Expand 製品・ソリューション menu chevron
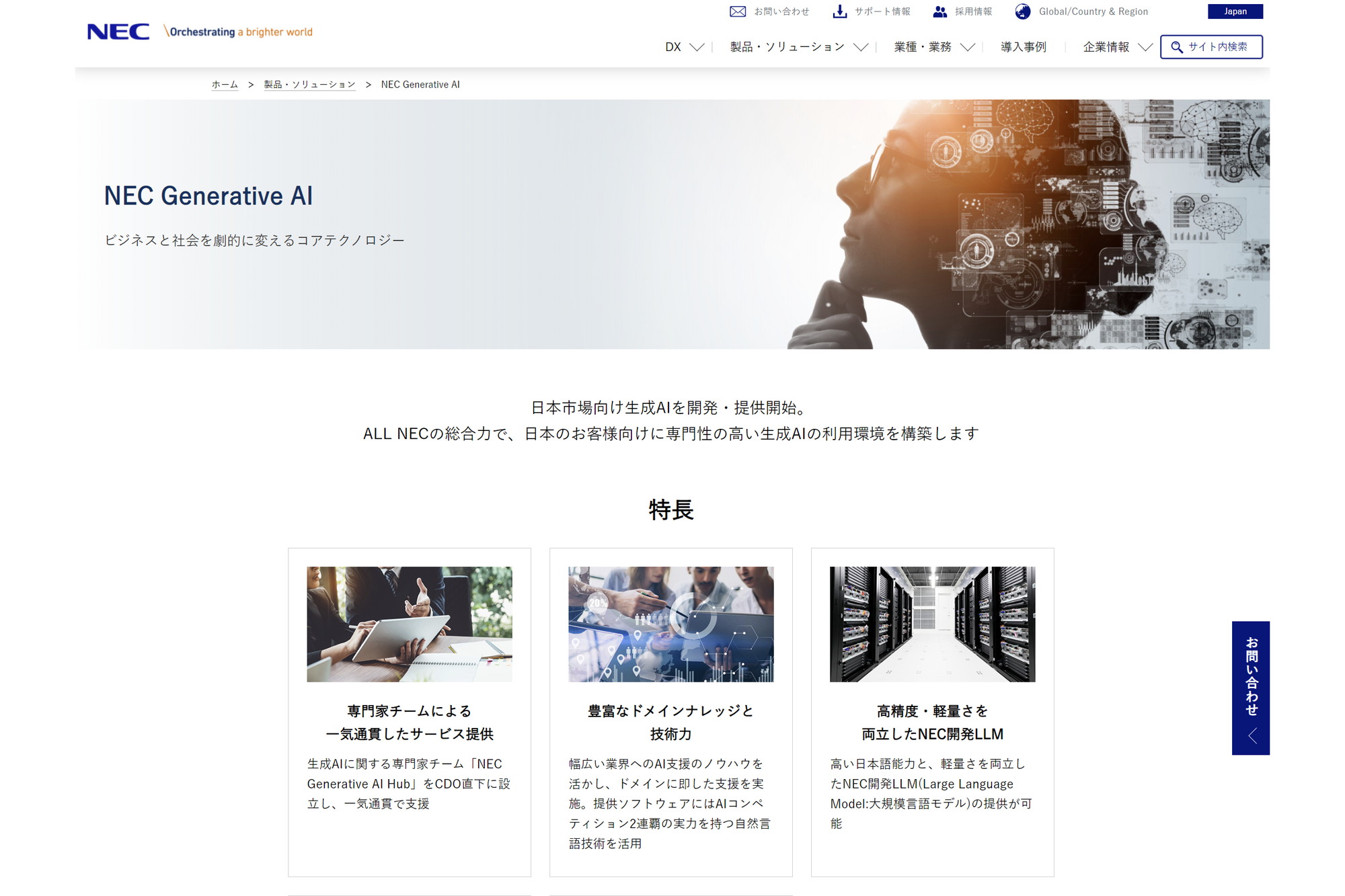1345x896 pixels. point(861,47)
